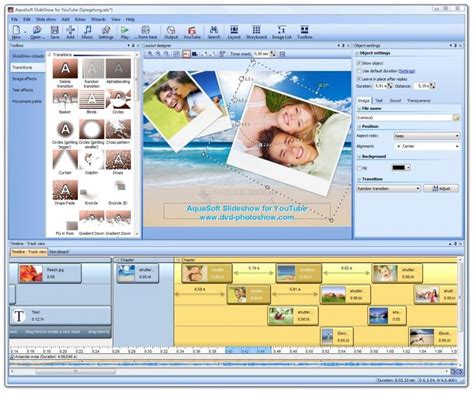
Task: Collapse the Position section
Action: point(359,127)
